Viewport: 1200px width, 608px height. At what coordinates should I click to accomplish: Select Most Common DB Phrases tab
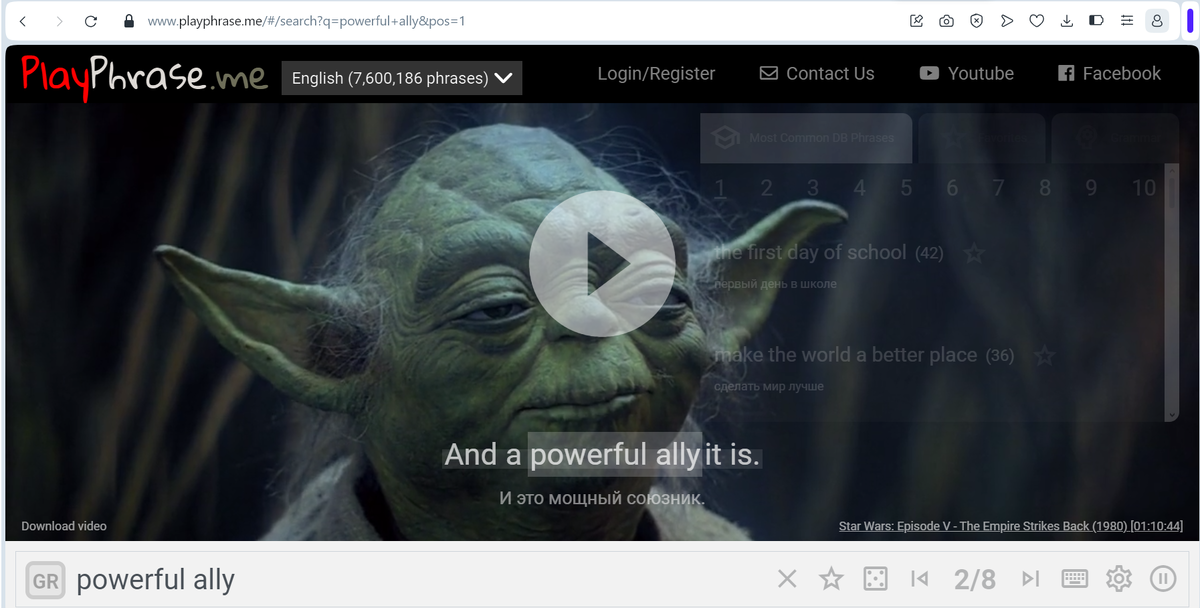pos(806,138)
